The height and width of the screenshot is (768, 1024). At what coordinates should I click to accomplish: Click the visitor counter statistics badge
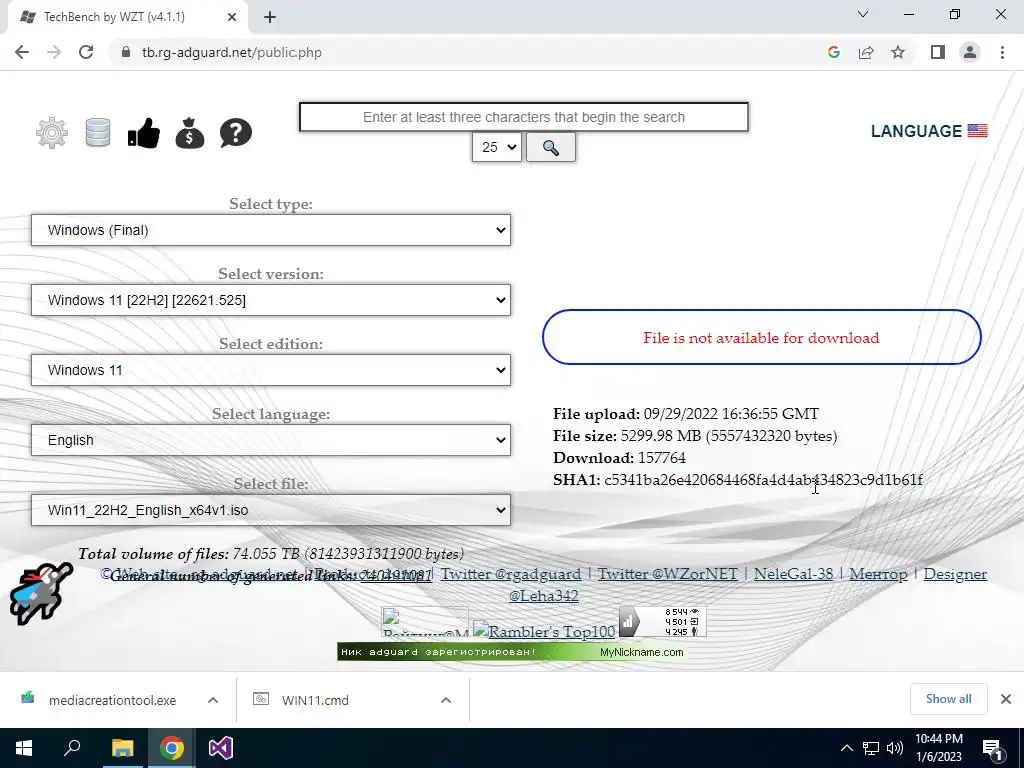click(662, 622)
